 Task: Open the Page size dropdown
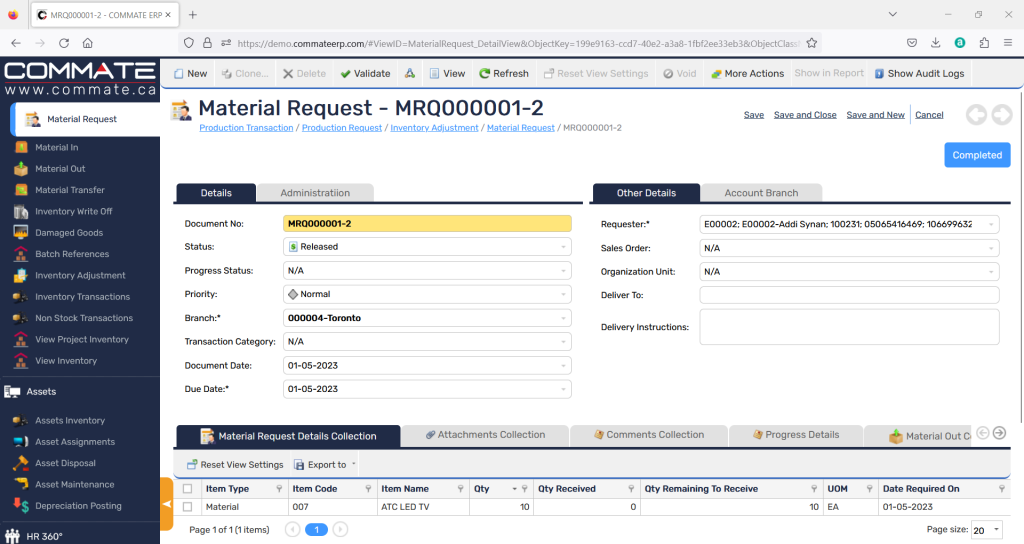pos(988,530)
